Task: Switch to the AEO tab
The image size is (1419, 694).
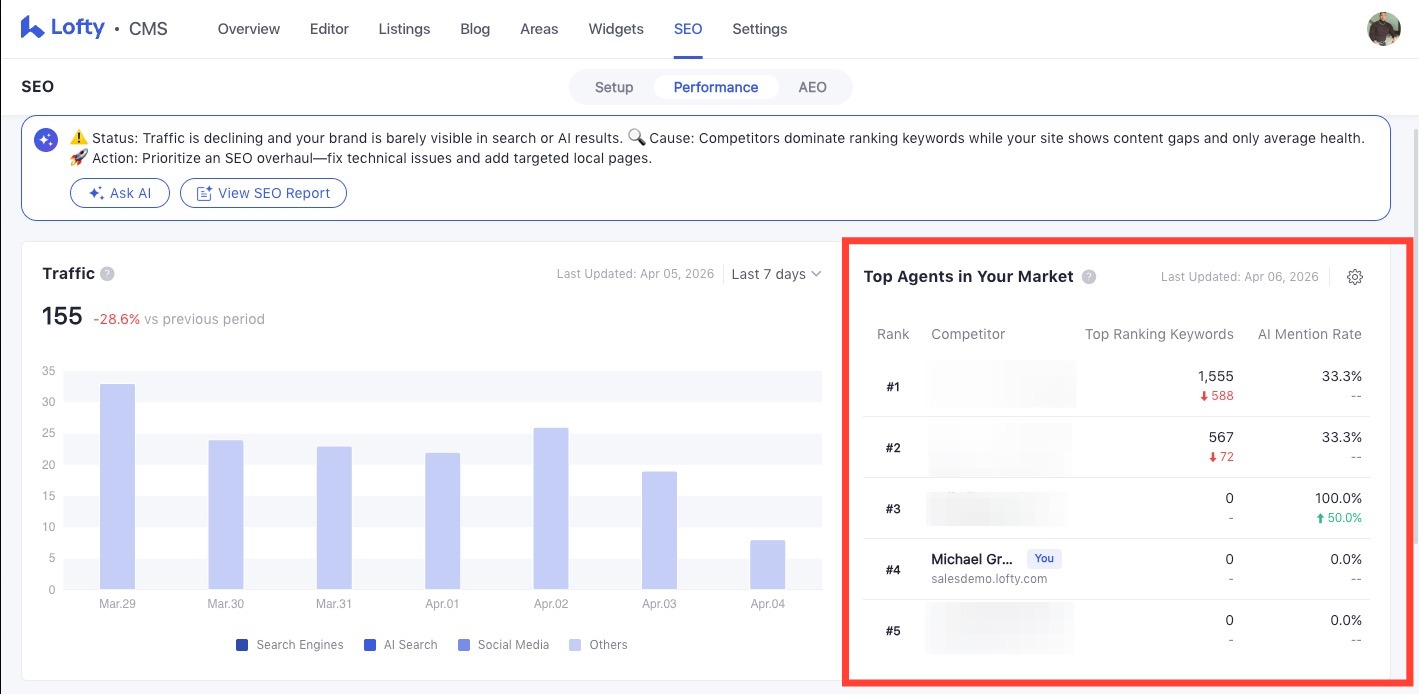Action: tap(812, 87)
